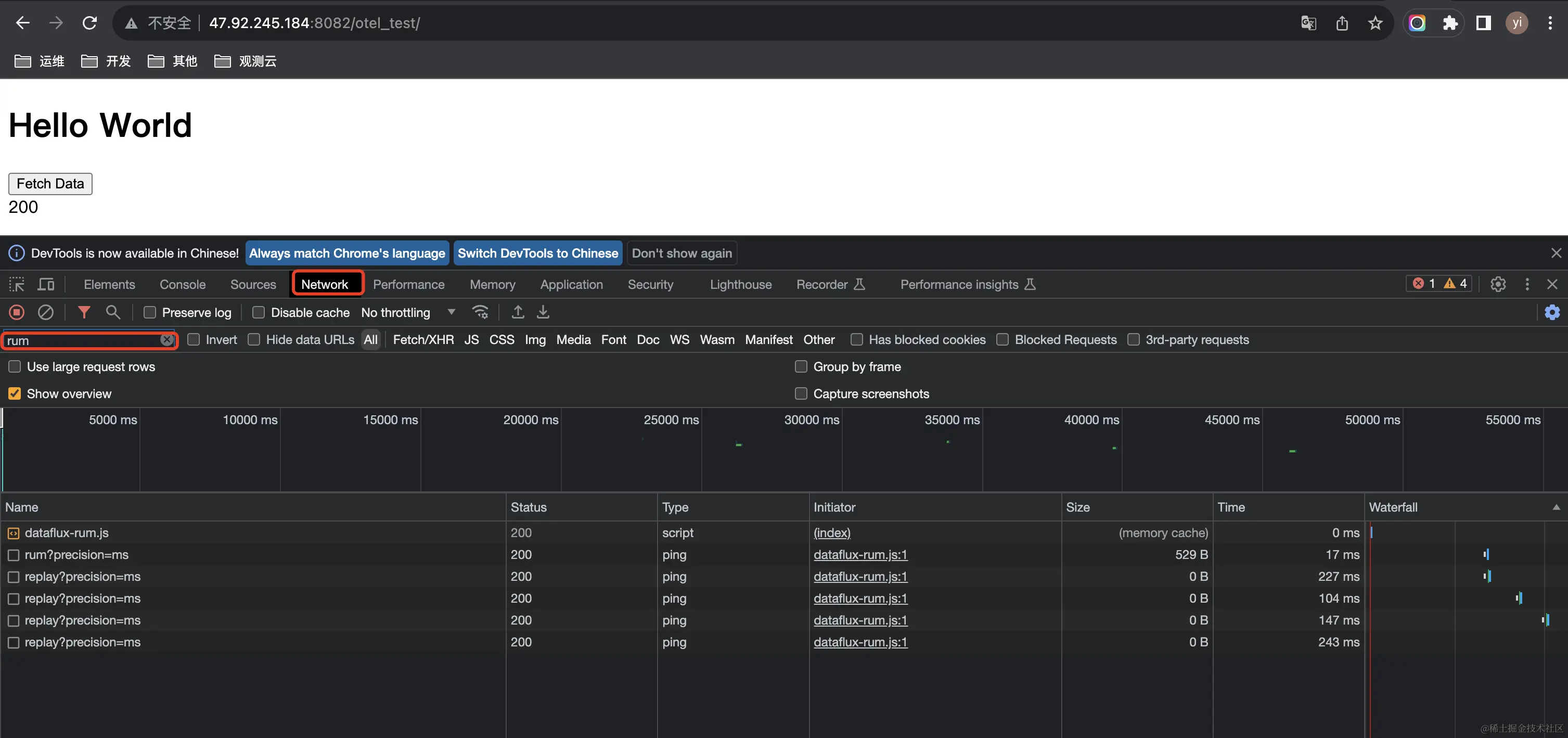The image size is (1568, 738).
Task: Sort by the Status column header
Action: tap(581, 507)
